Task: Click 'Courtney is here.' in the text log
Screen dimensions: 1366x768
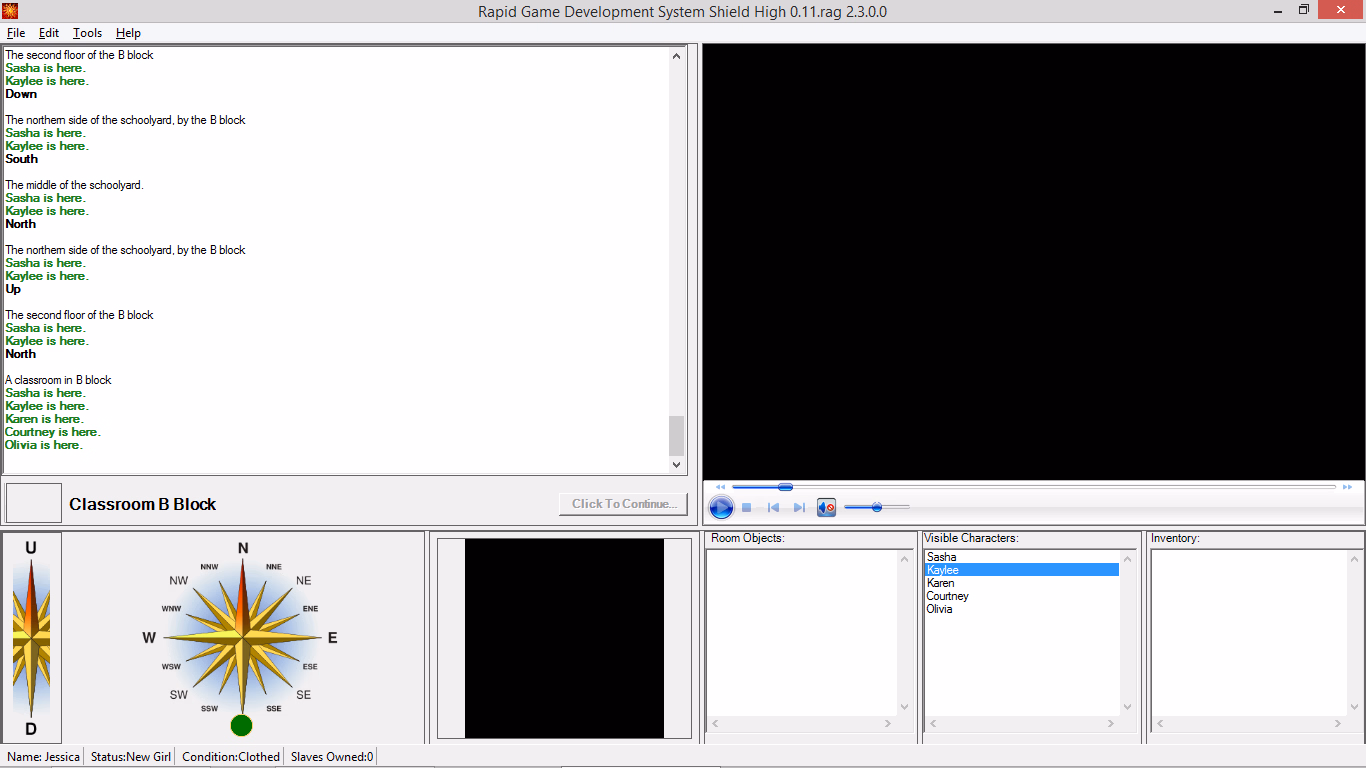Action: click(53, 432)
